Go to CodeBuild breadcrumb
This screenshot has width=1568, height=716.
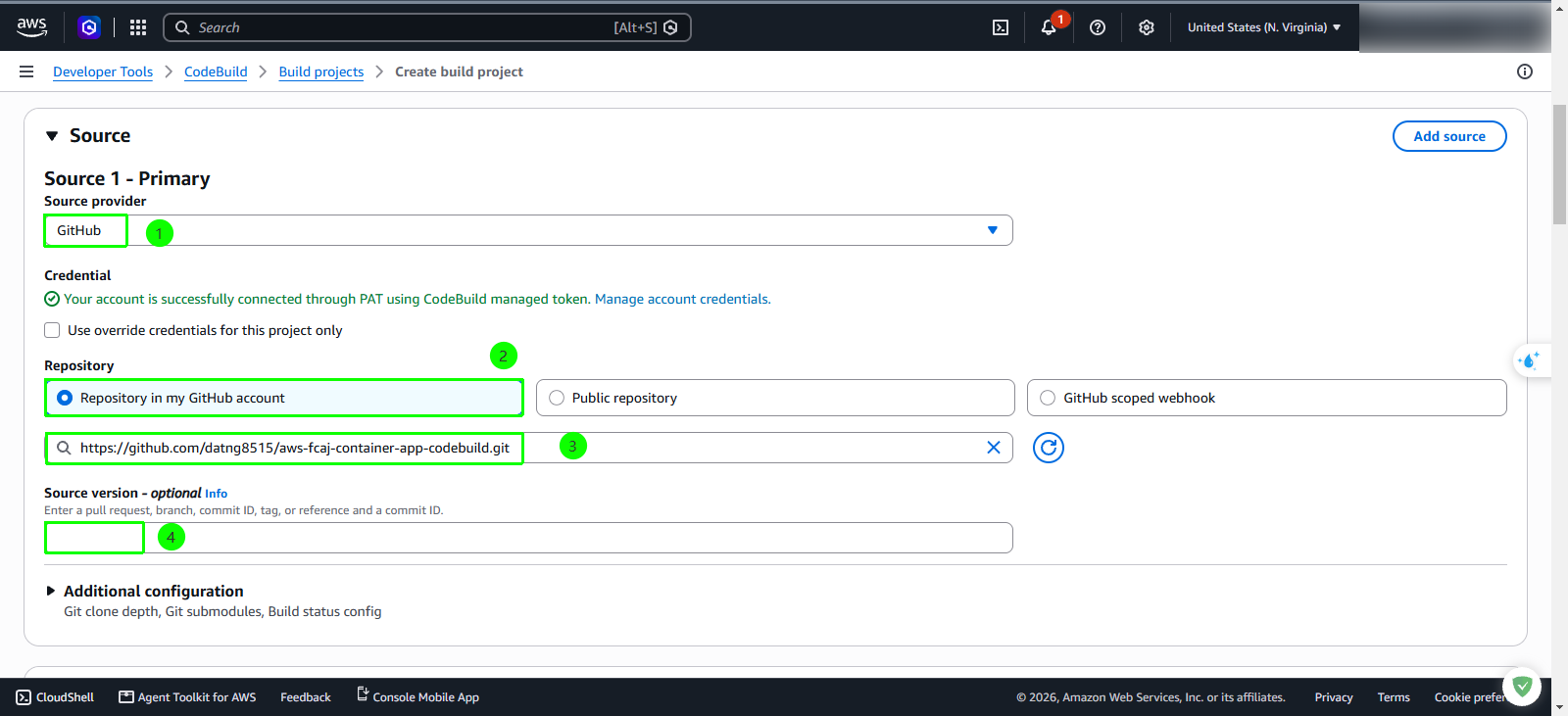pyautogui.click(x=216, y=72)
